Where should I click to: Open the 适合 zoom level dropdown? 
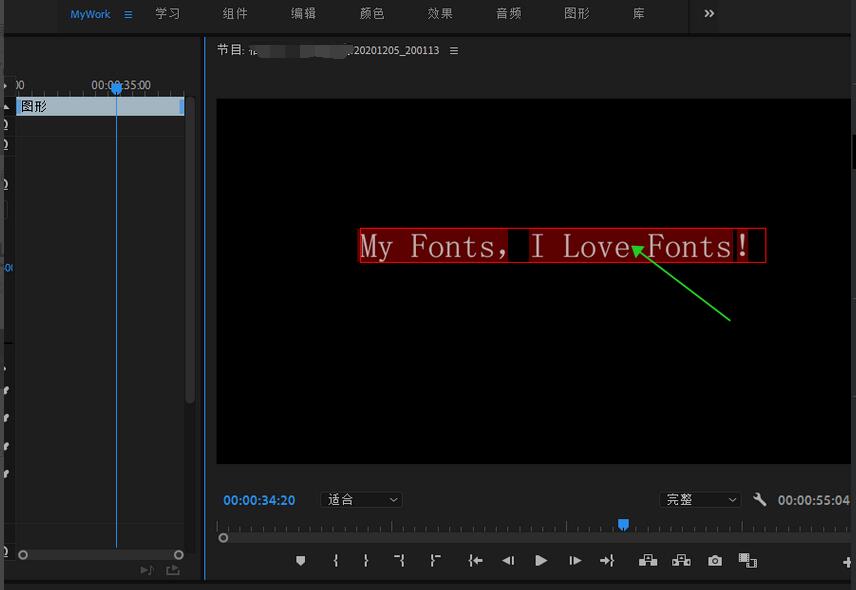(x=361, y=500)
